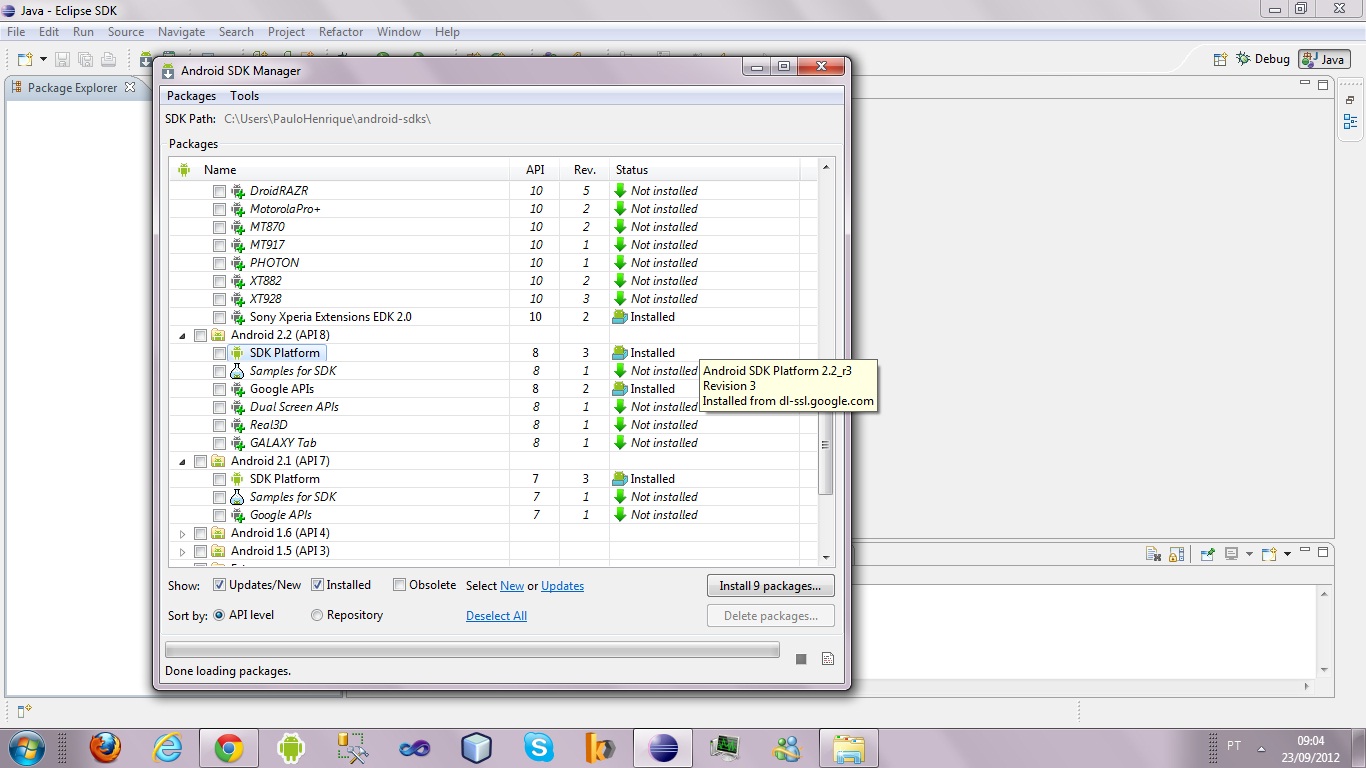The width and height of the screenshot is (1366, 768).
Task: Check the MotorolaPro+ package checkbox
Action: coord(219,209)
